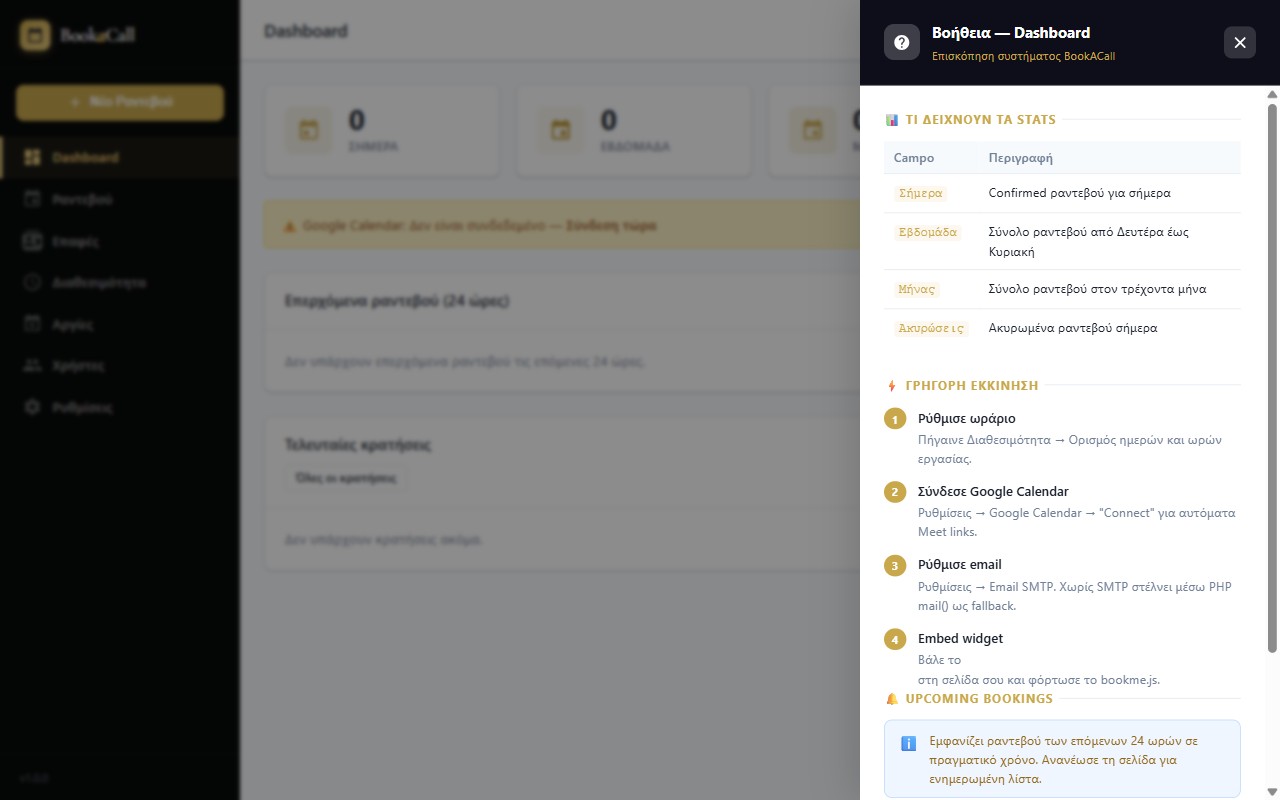Image resolution: width=1280 pixels, height=800 pixels.
Task: Close the Βοήθεια help panel
Action: [x=1240, y=42]
